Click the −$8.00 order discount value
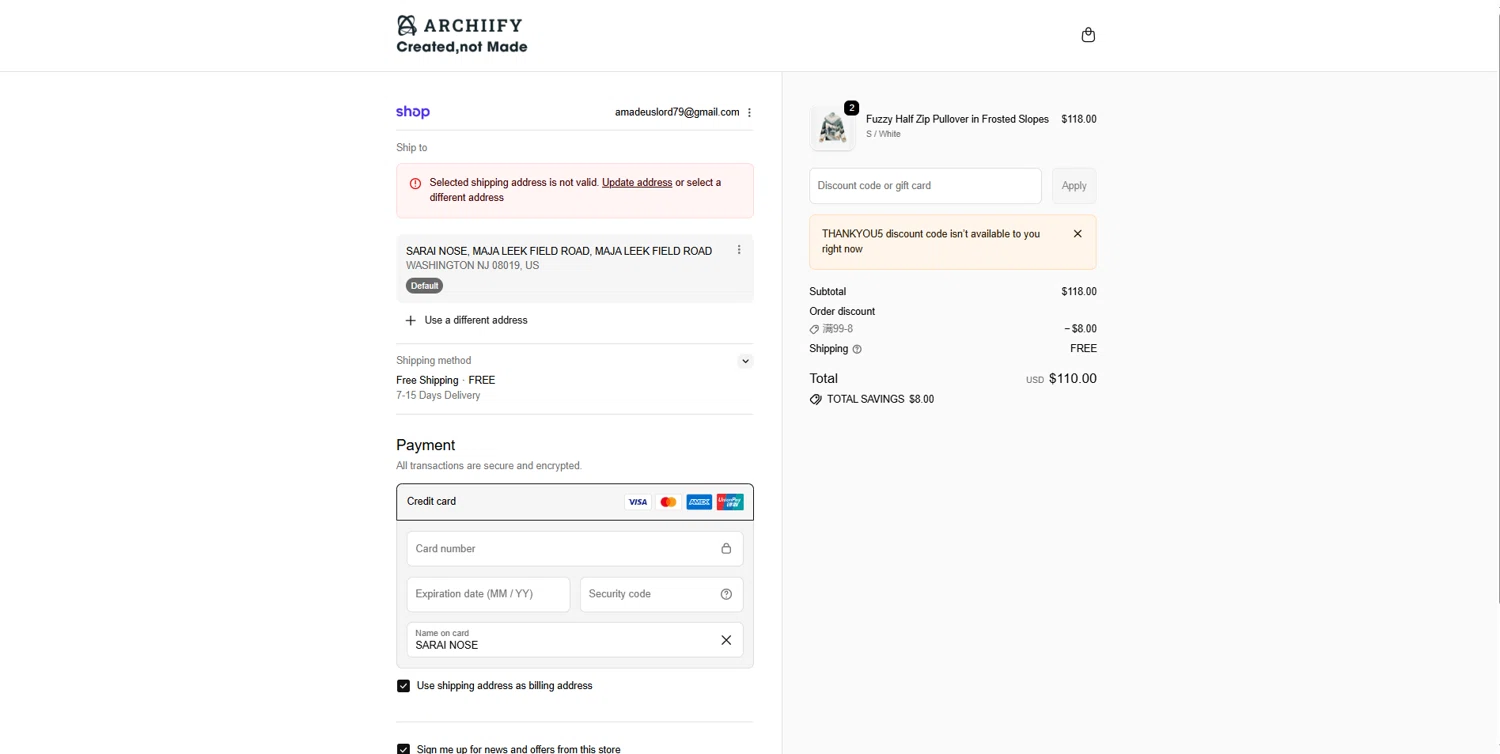 1080,329
